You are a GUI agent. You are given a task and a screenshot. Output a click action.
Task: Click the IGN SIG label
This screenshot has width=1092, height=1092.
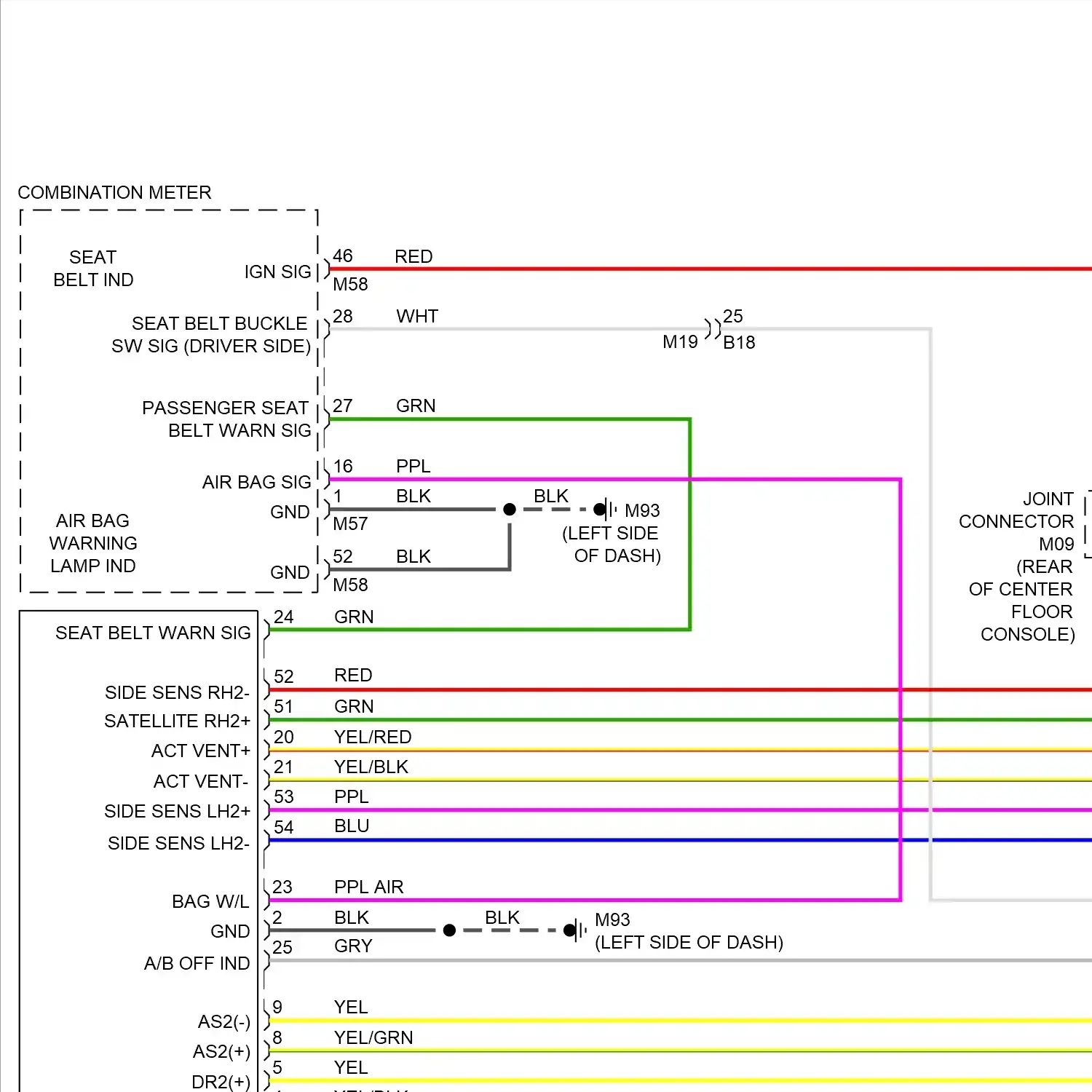click(277, 272)
